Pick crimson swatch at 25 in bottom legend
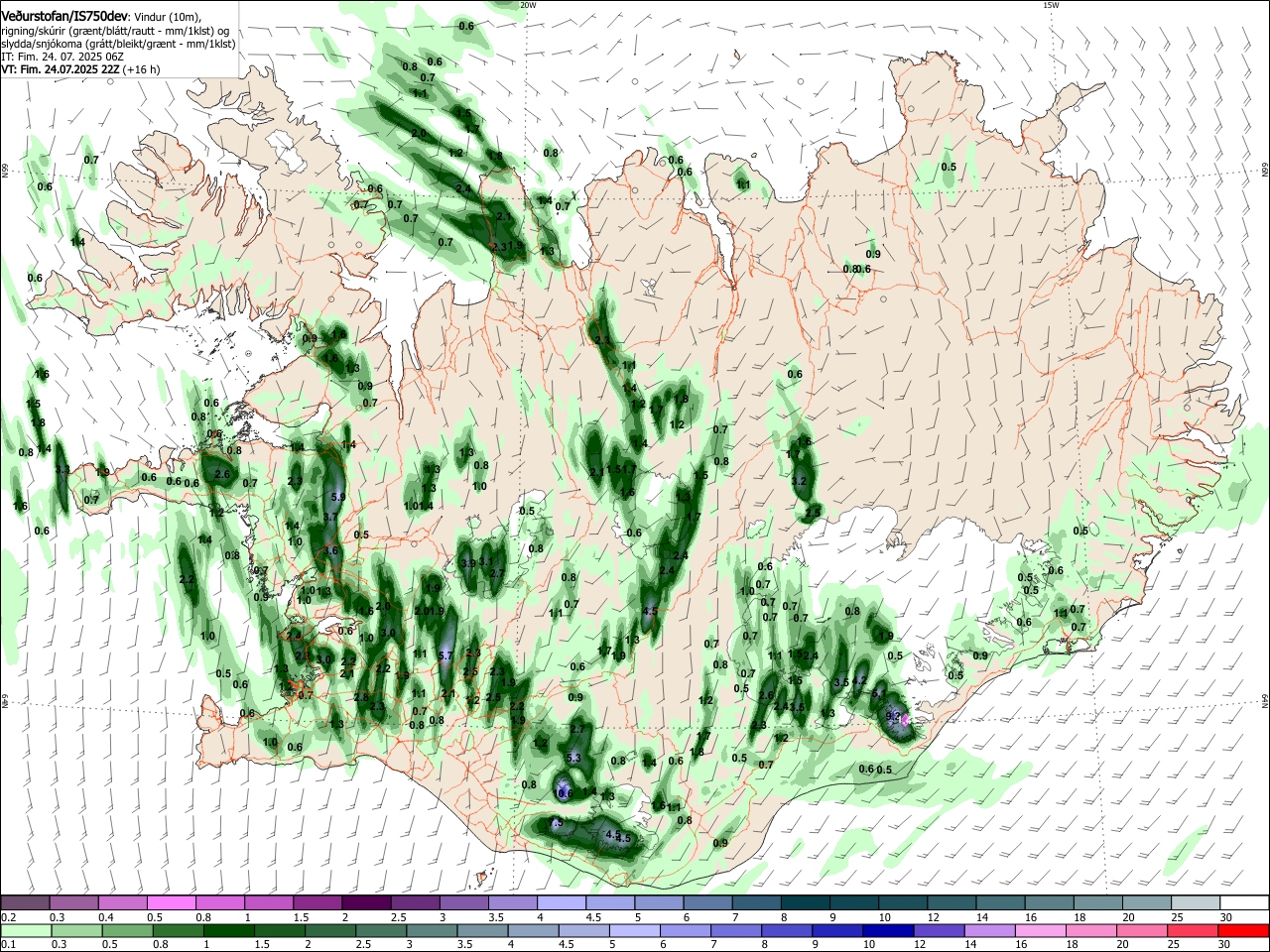The height and width of the screenshot is (952, 1270). pos(1193,930)
